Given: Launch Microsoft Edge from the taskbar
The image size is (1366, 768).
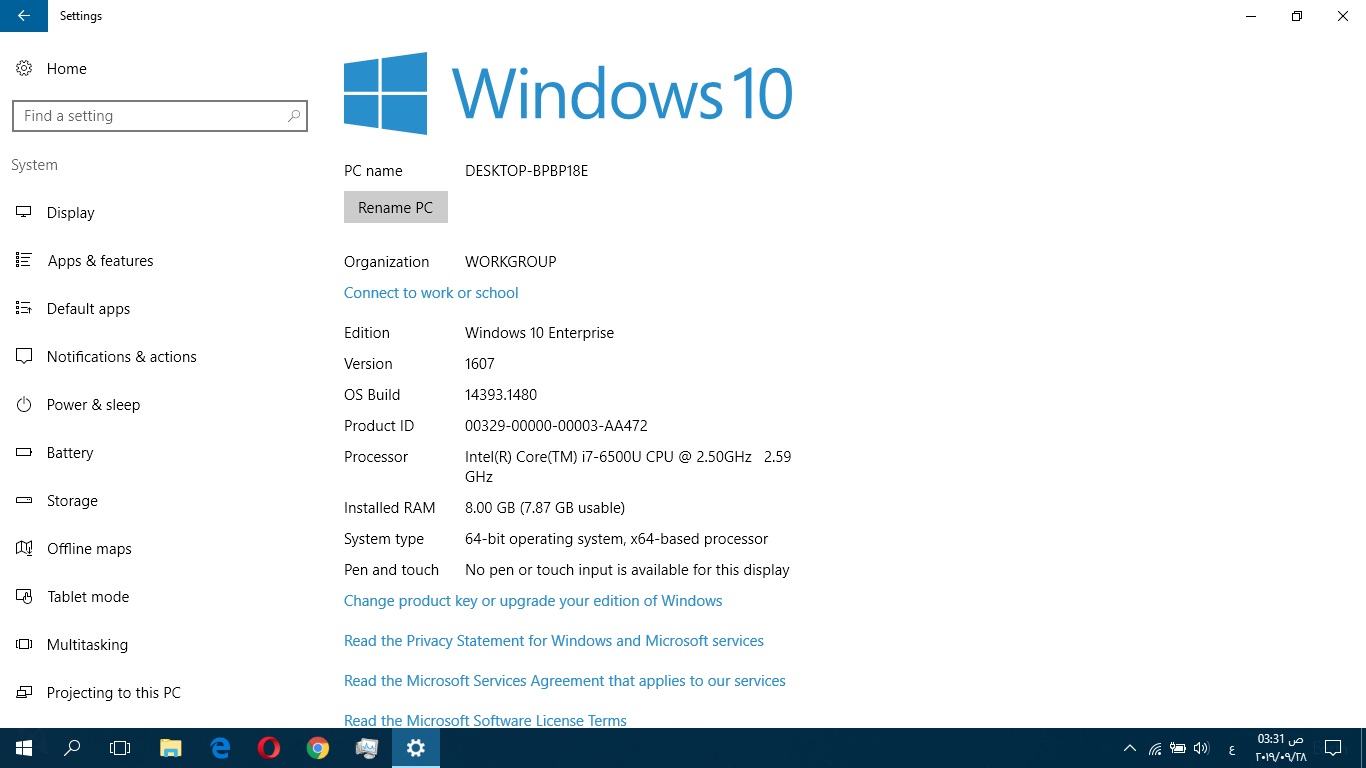Looking at the screenshot, I should click(219, 747).
